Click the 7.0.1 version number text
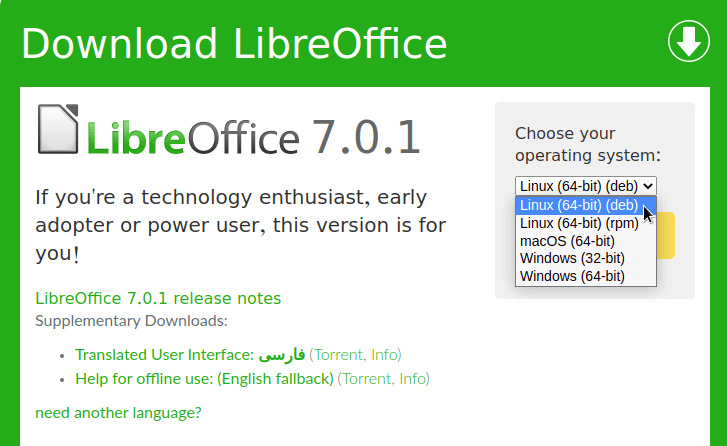This screenshot has height=446, width=727. click(366, 138)
